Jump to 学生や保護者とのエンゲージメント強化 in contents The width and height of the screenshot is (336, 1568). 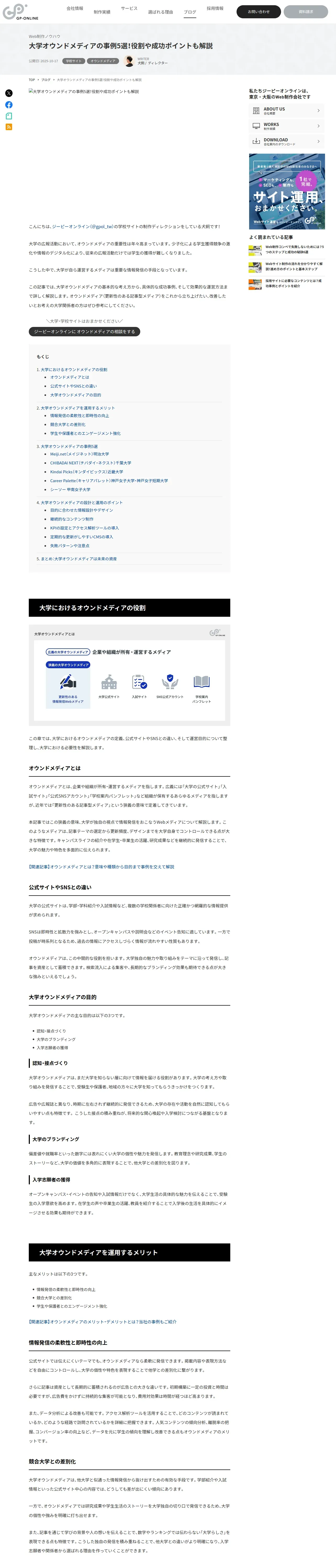click(x=85, y=433)
